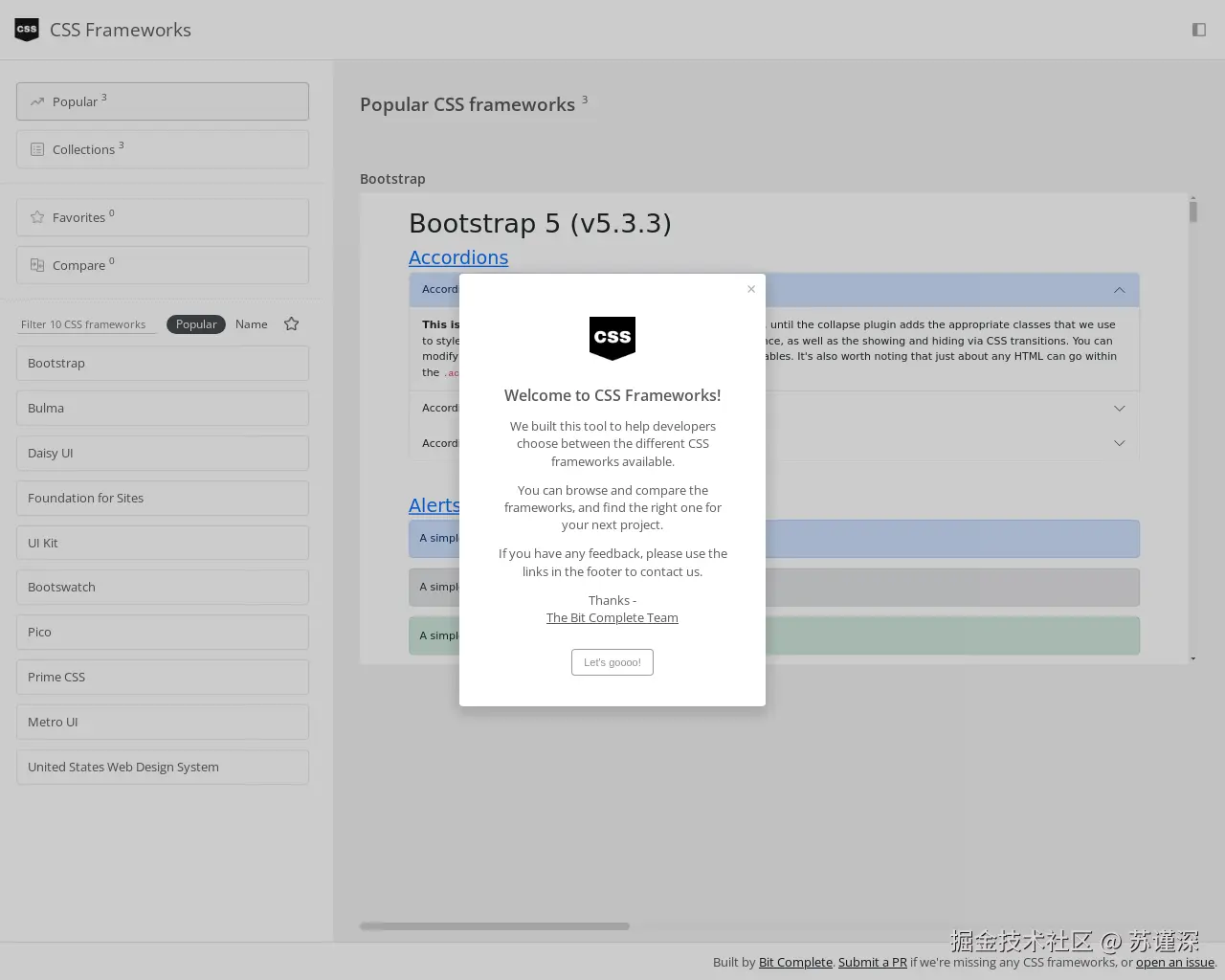1225x980 pixels.
Task: Select Daisy UI framework
Action: coord(163,454)
